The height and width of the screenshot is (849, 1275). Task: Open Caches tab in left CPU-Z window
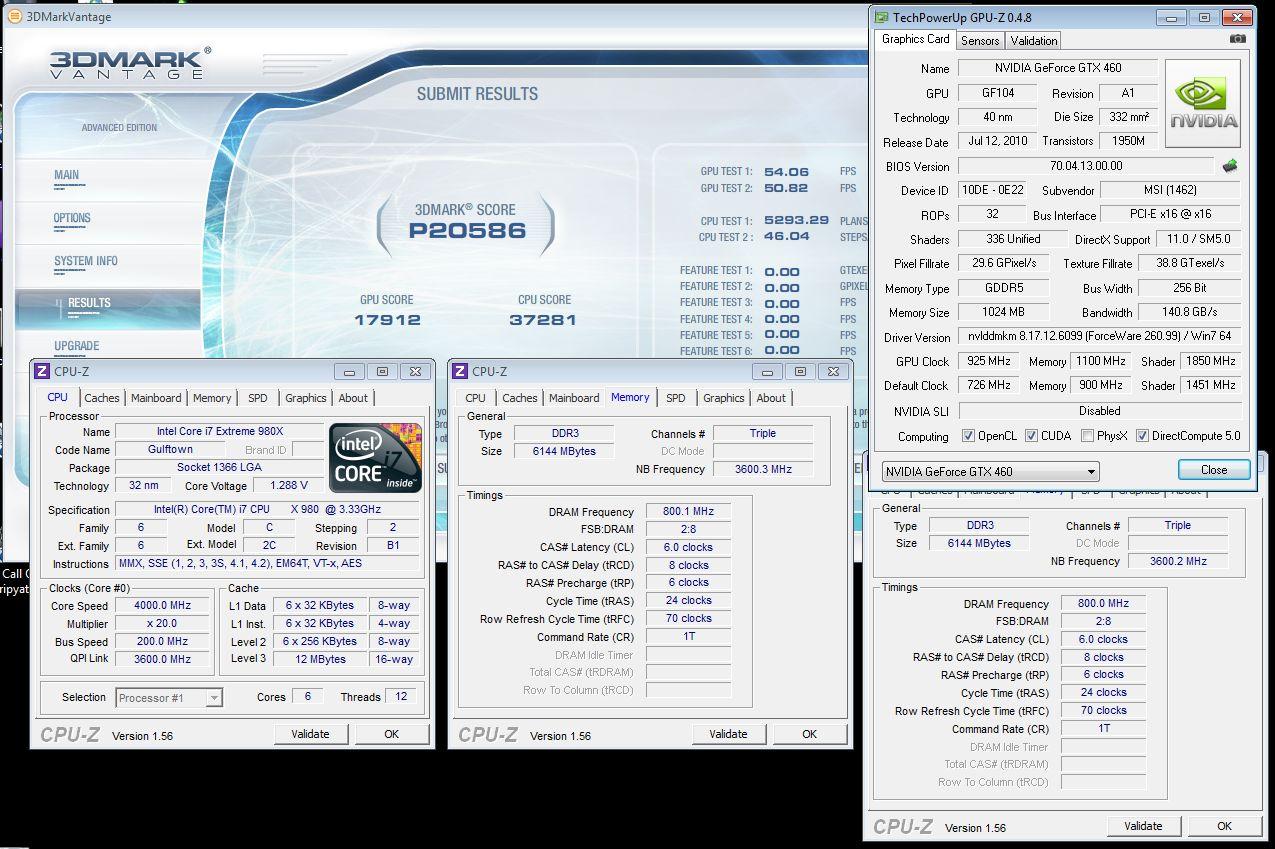point(102,398)
